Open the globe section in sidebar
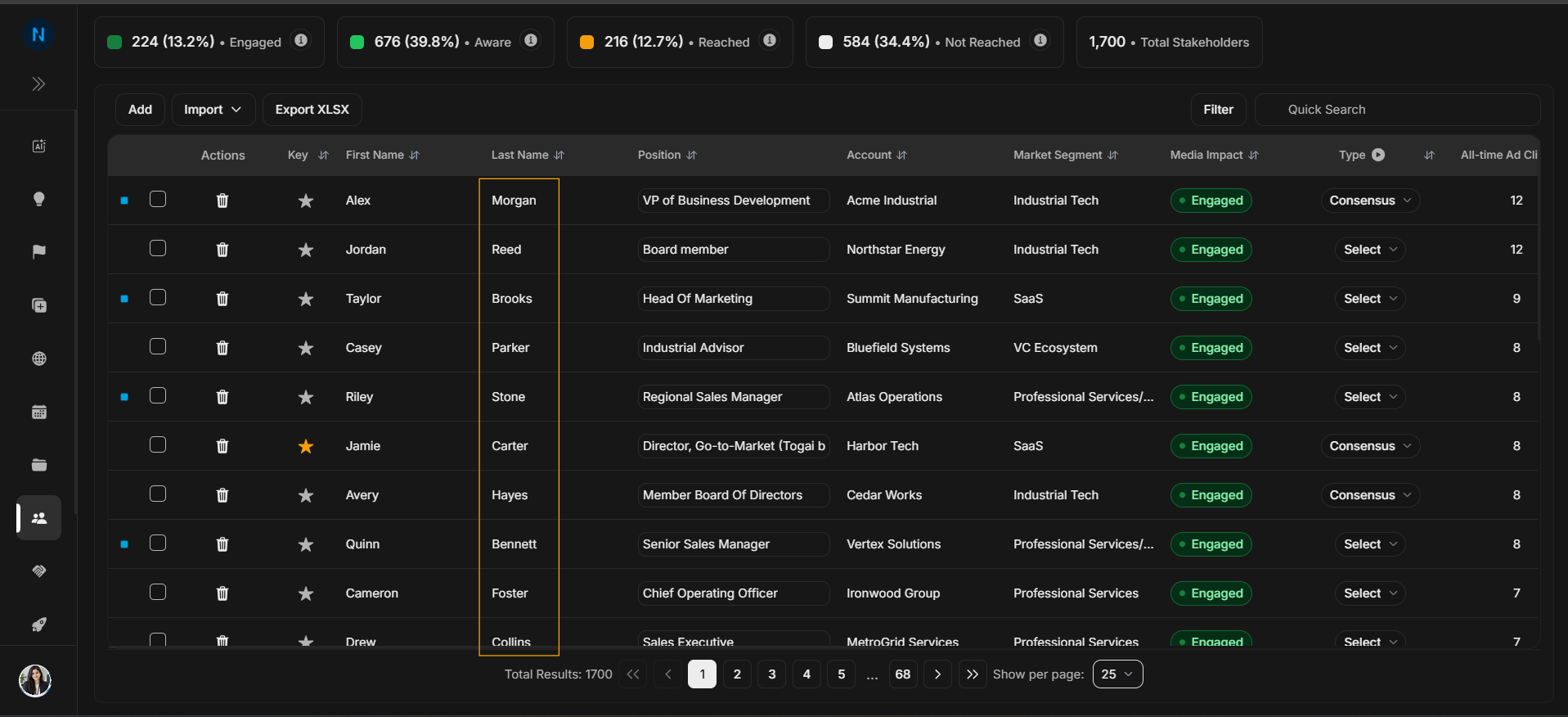1568x717 pixels. 38,358
